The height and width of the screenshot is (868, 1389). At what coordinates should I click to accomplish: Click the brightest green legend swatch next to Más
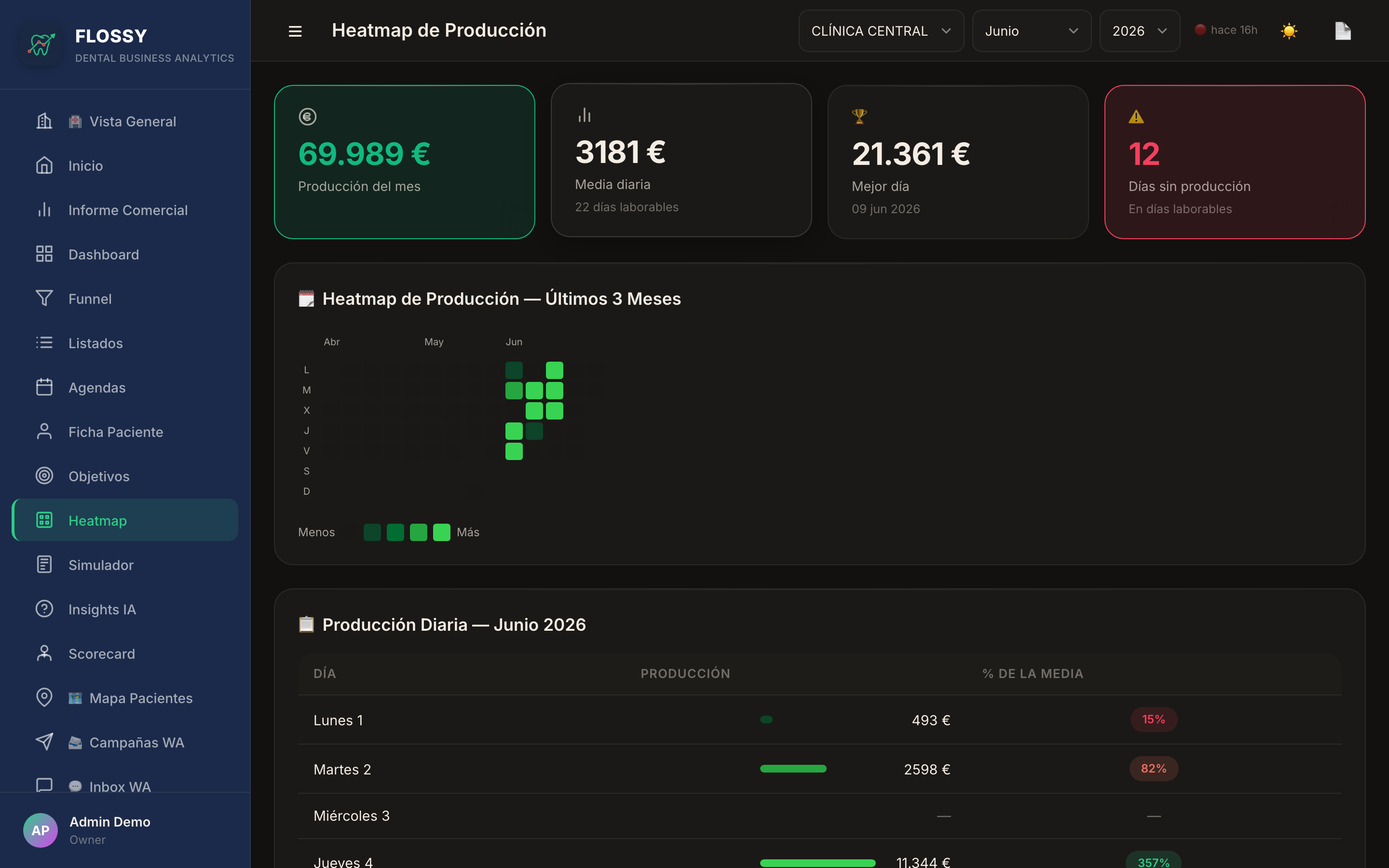click(441, 532)
